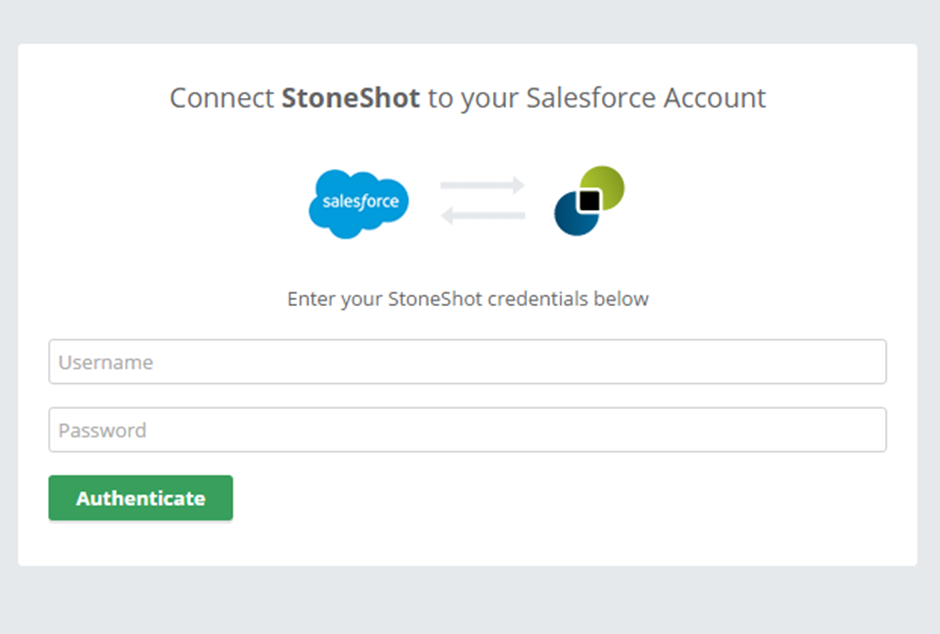Focus the Password input field
940x634 pixels.
468,430
